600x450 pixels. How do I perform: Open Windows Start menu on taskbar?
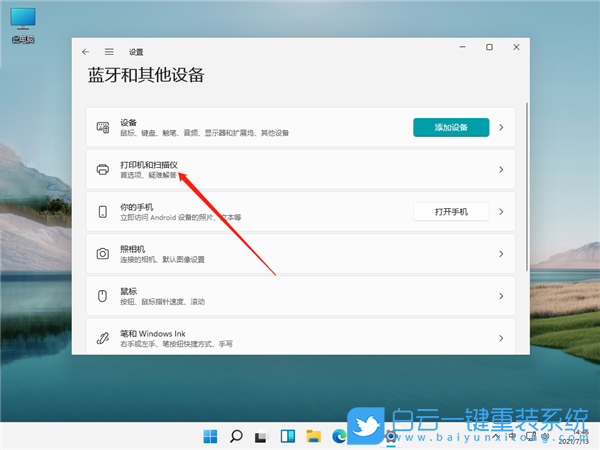point(210,436)
